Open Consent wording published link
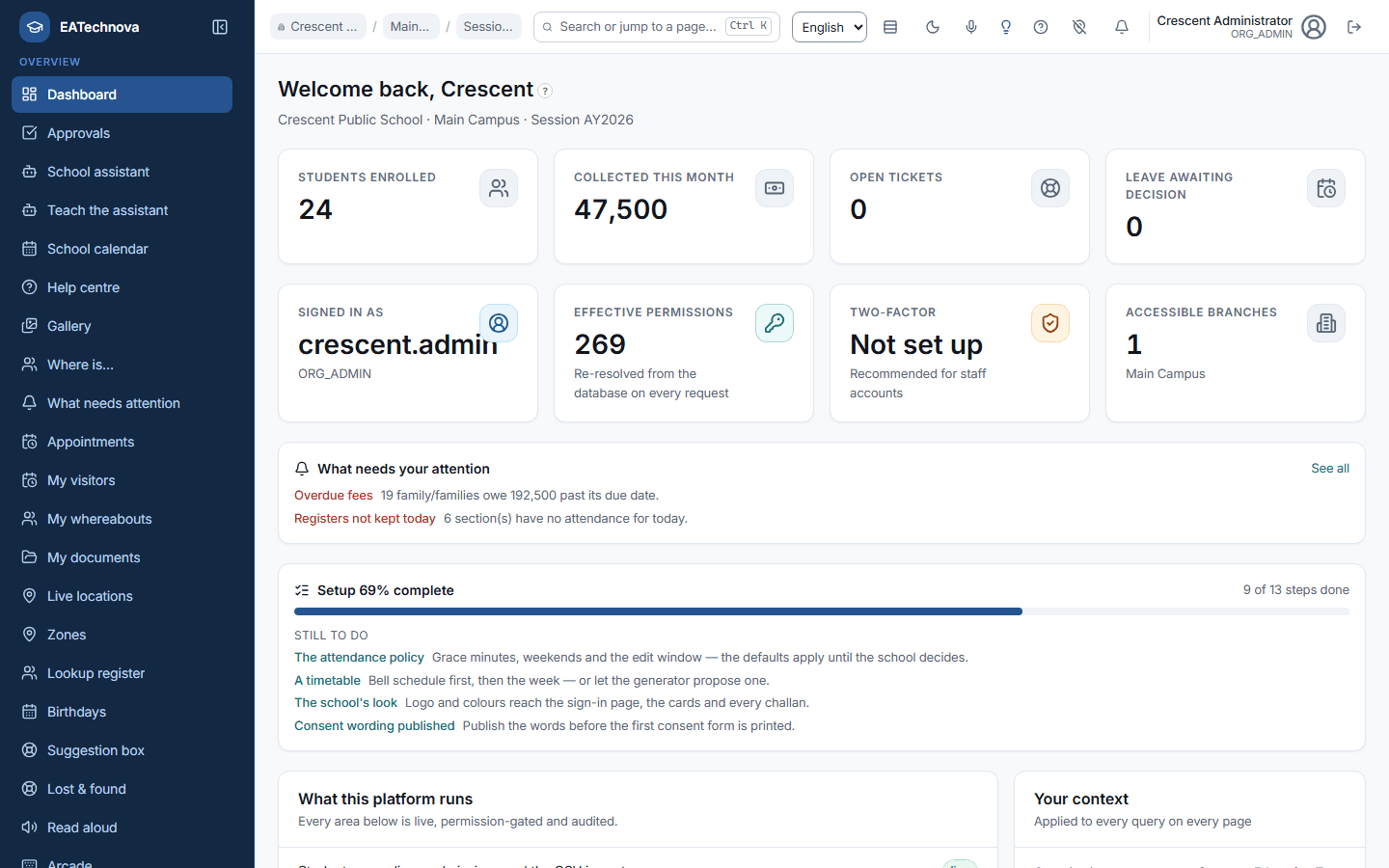 click(374, 726)
